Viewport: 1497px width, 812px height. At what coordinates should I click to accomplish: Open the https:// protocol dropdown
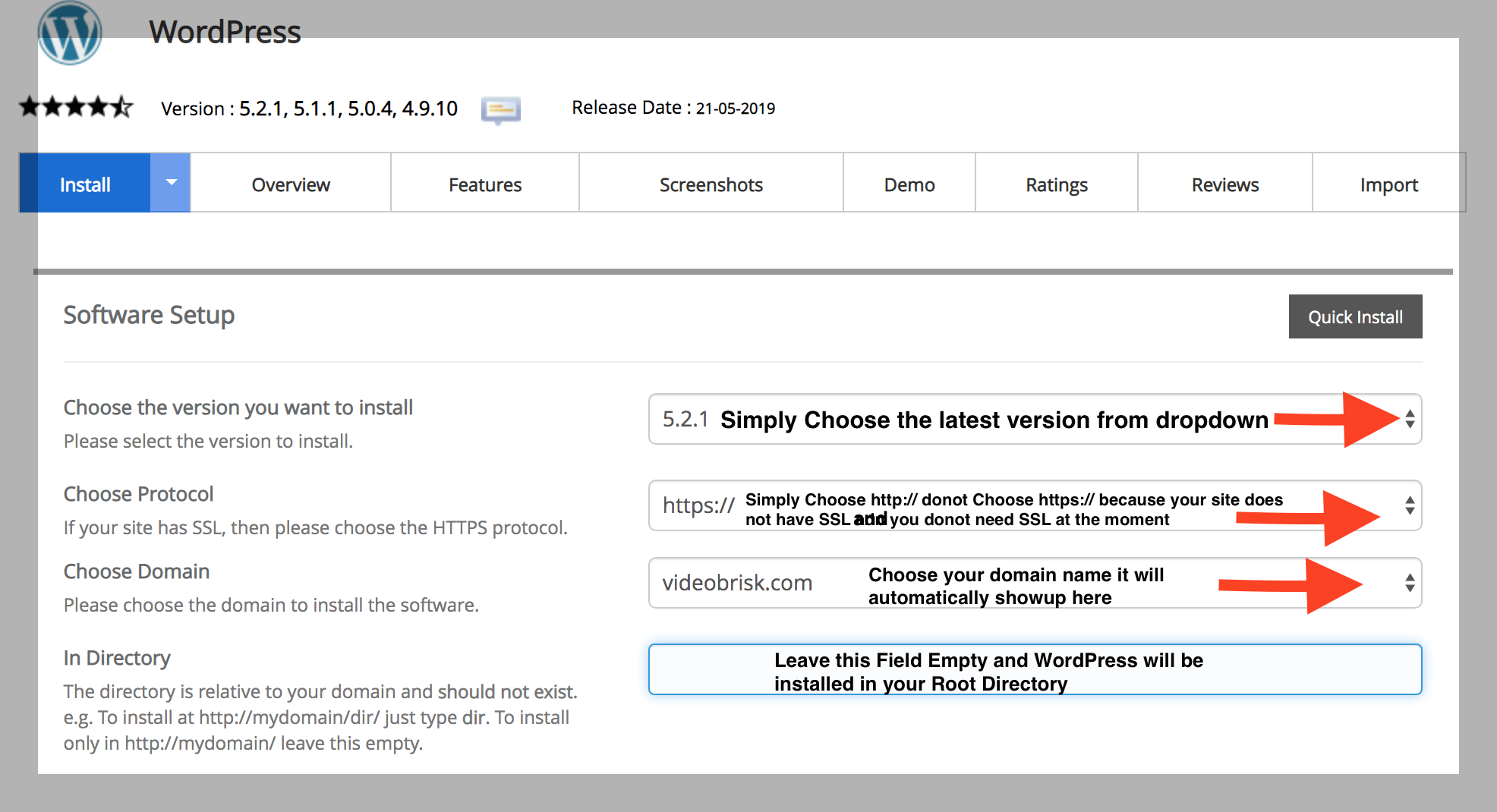[x=1034, y=505]
